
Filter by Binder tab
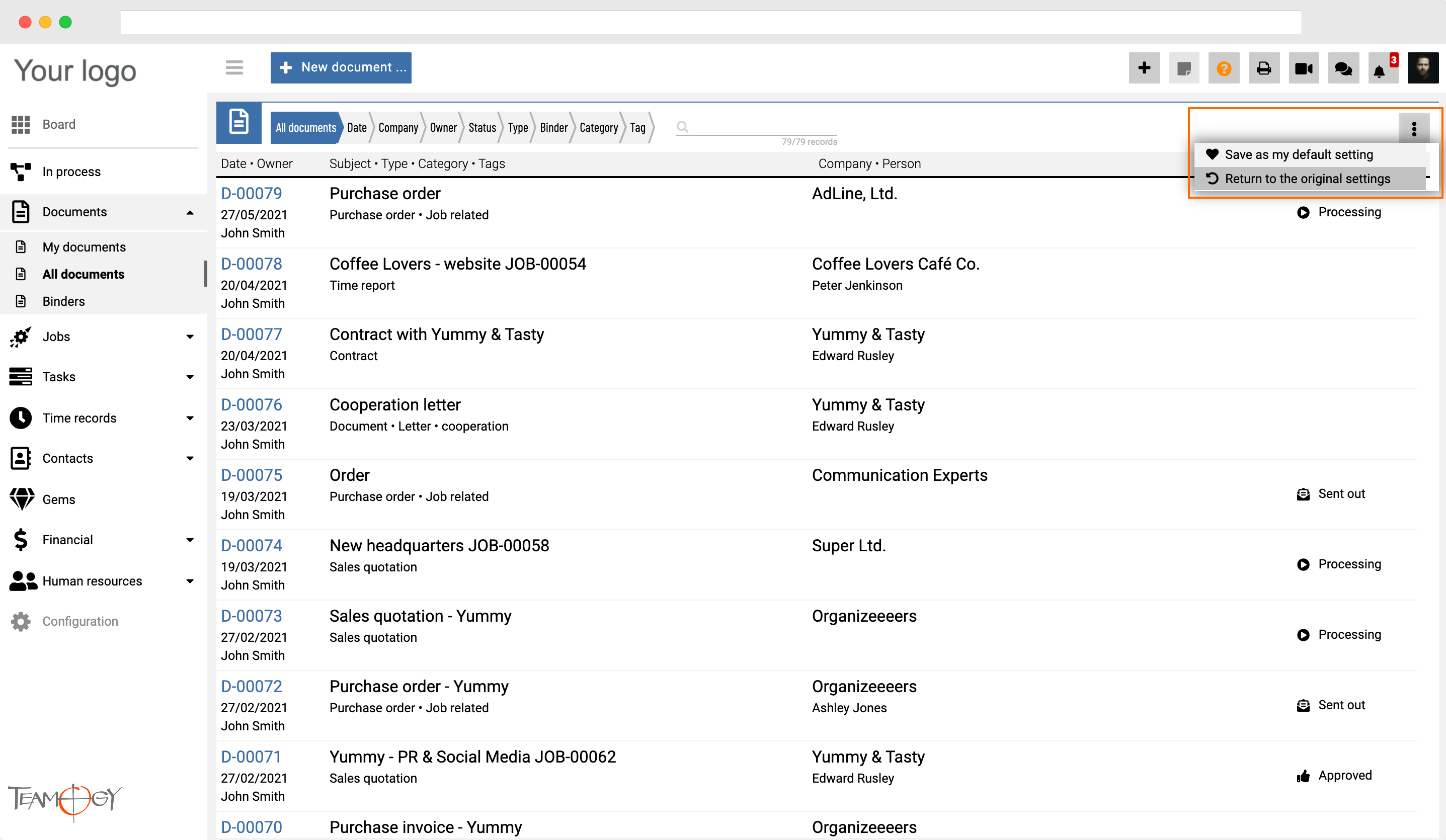click(x=554, y=127)
